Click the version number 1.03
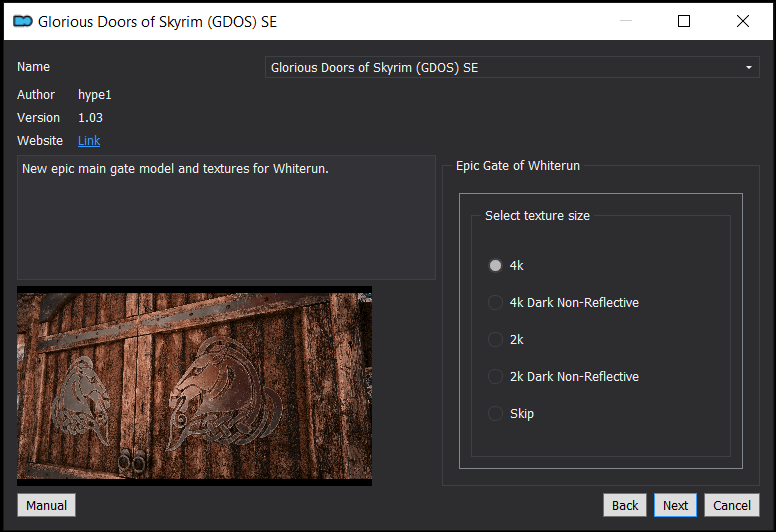 (x=91, y=118)
